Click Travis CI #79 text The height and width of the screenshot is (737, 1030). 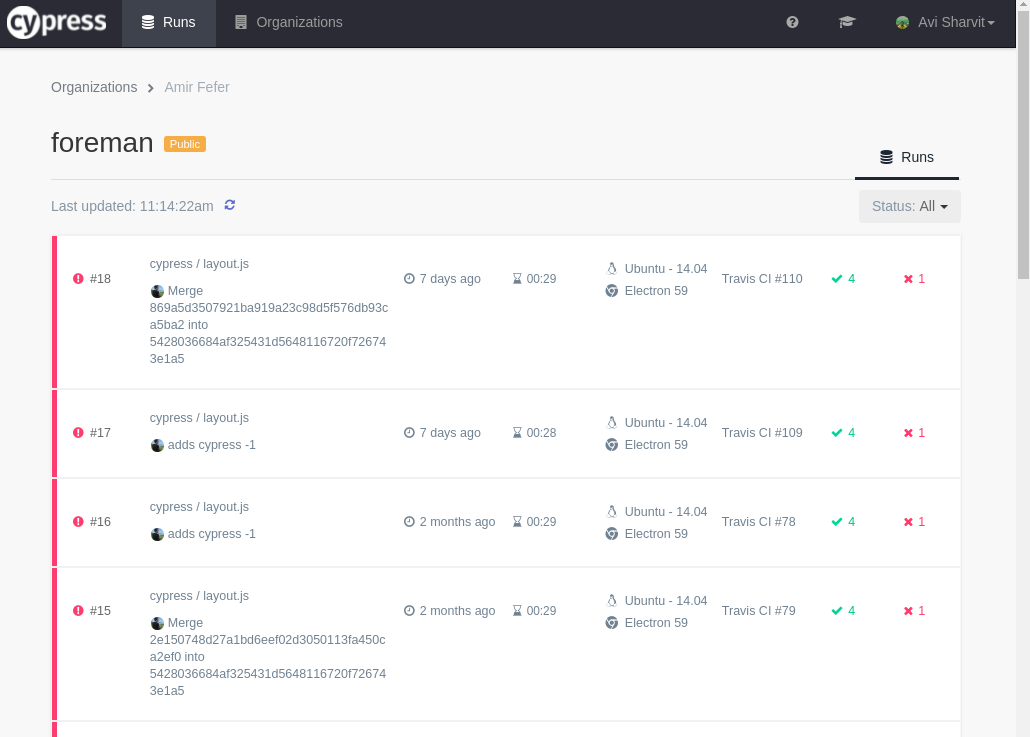[758, 611]
